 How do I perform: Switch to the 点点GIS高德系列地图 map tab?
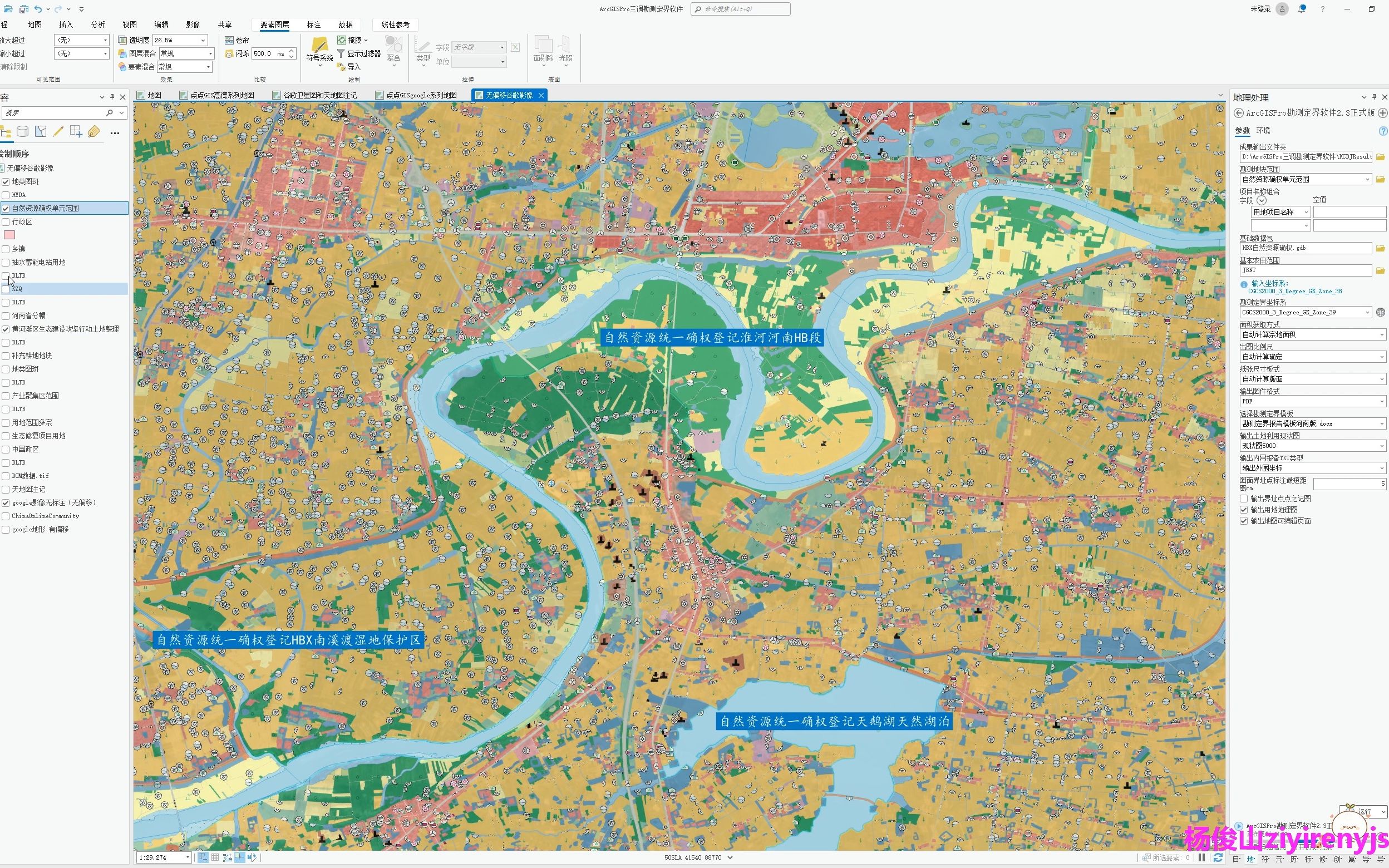click(x=221, y=95)
